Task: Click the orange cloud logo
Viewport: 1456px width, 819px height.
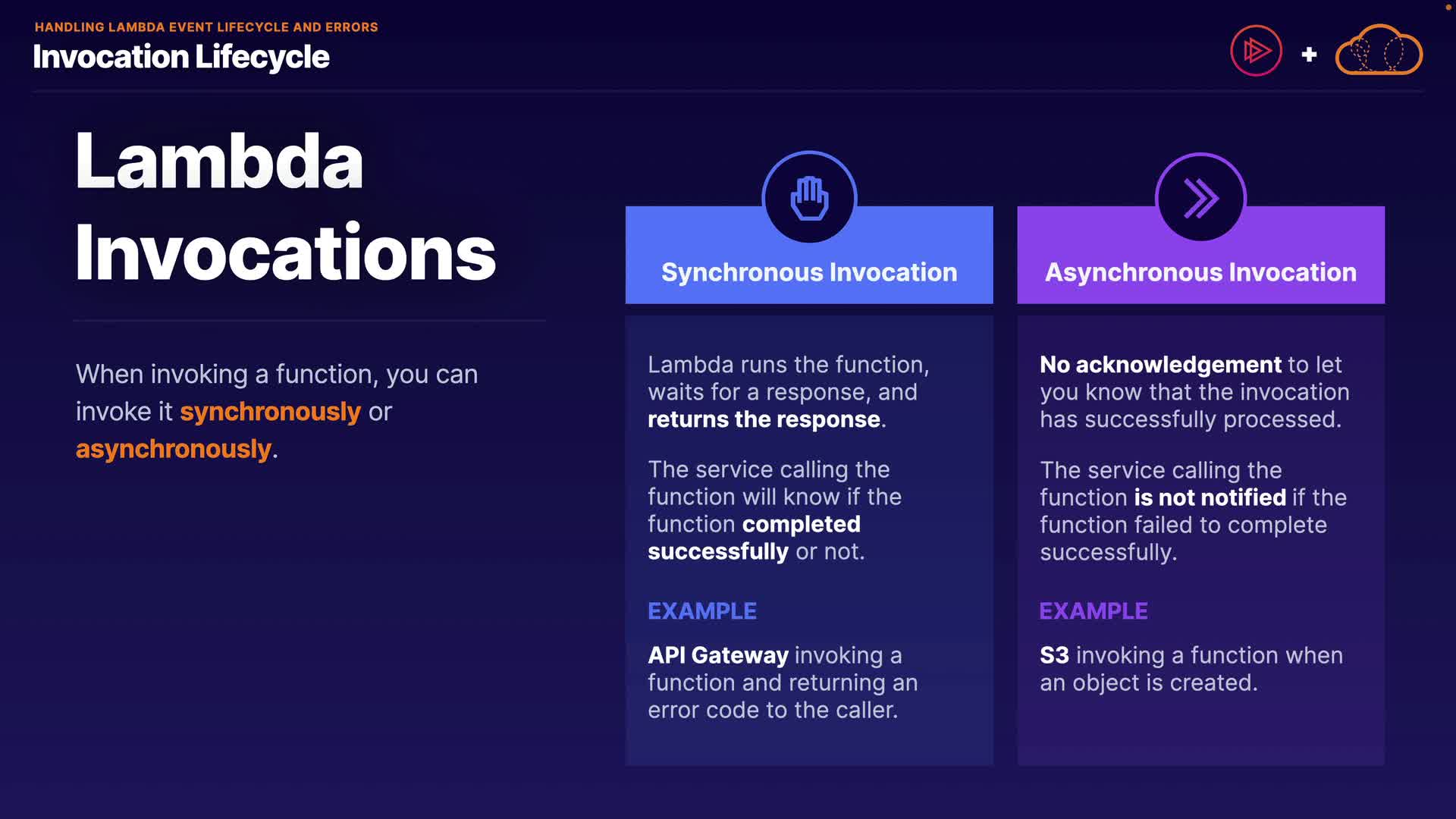Action: (1379, 51)
